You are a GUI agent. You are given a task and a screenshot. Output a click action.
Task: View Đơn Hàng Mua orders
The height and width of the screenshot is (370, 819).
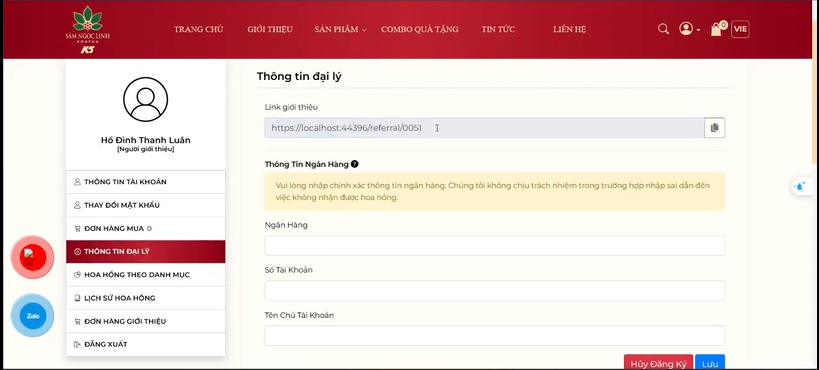pos(146,228)
